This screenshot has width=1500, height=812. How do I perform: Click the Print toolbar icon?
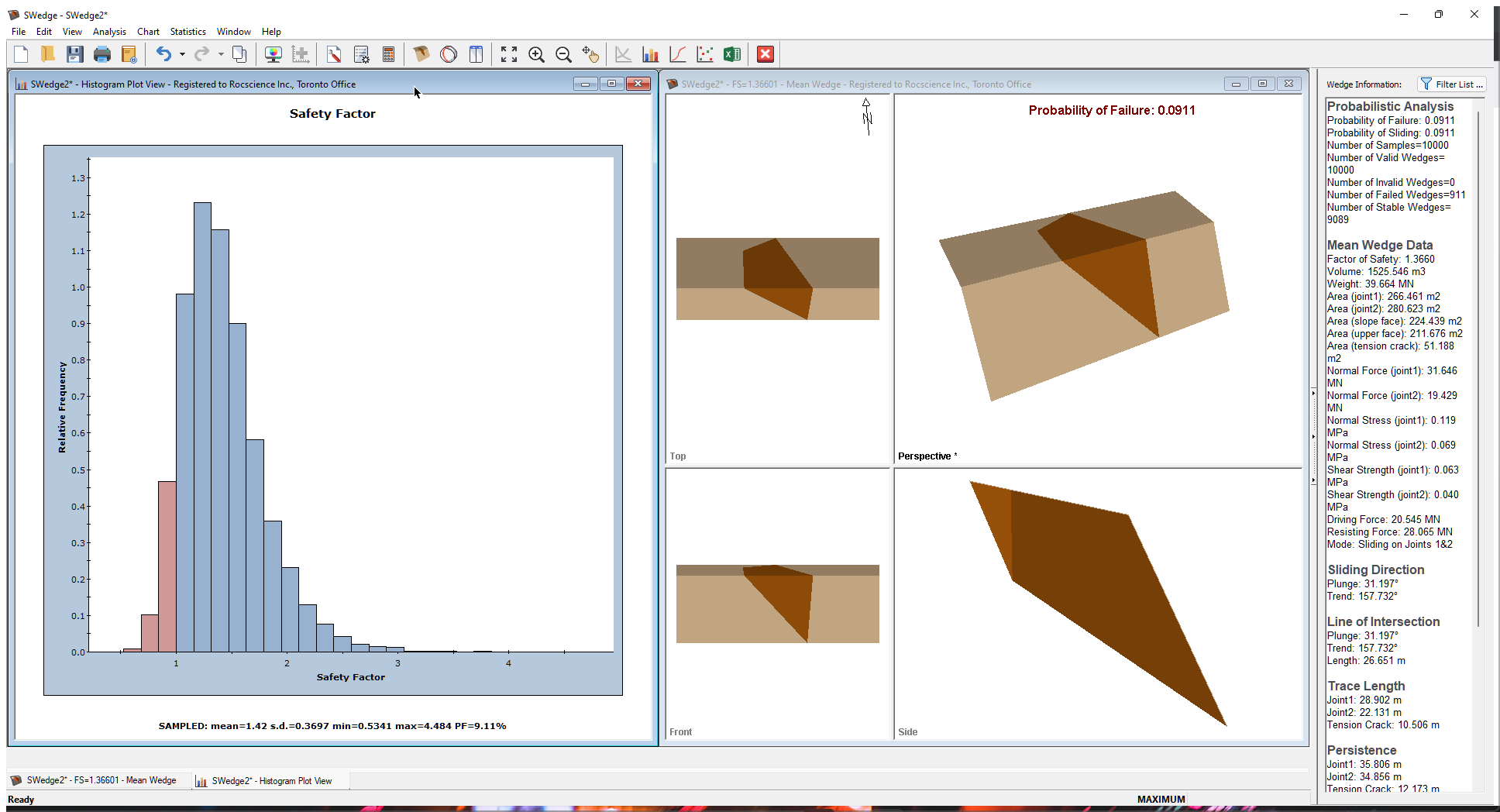pyautogui.click(x=102, y=54)
